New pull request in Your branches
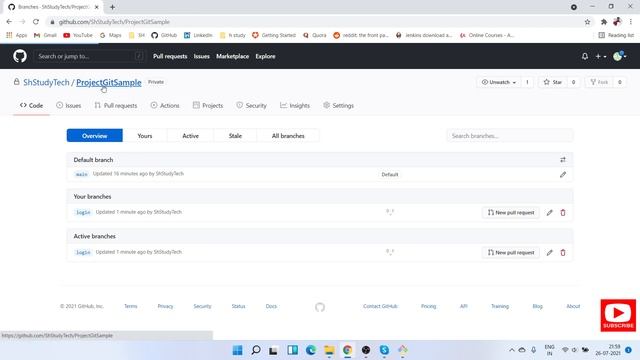The image size is (640, 360). tap(511, 212)
